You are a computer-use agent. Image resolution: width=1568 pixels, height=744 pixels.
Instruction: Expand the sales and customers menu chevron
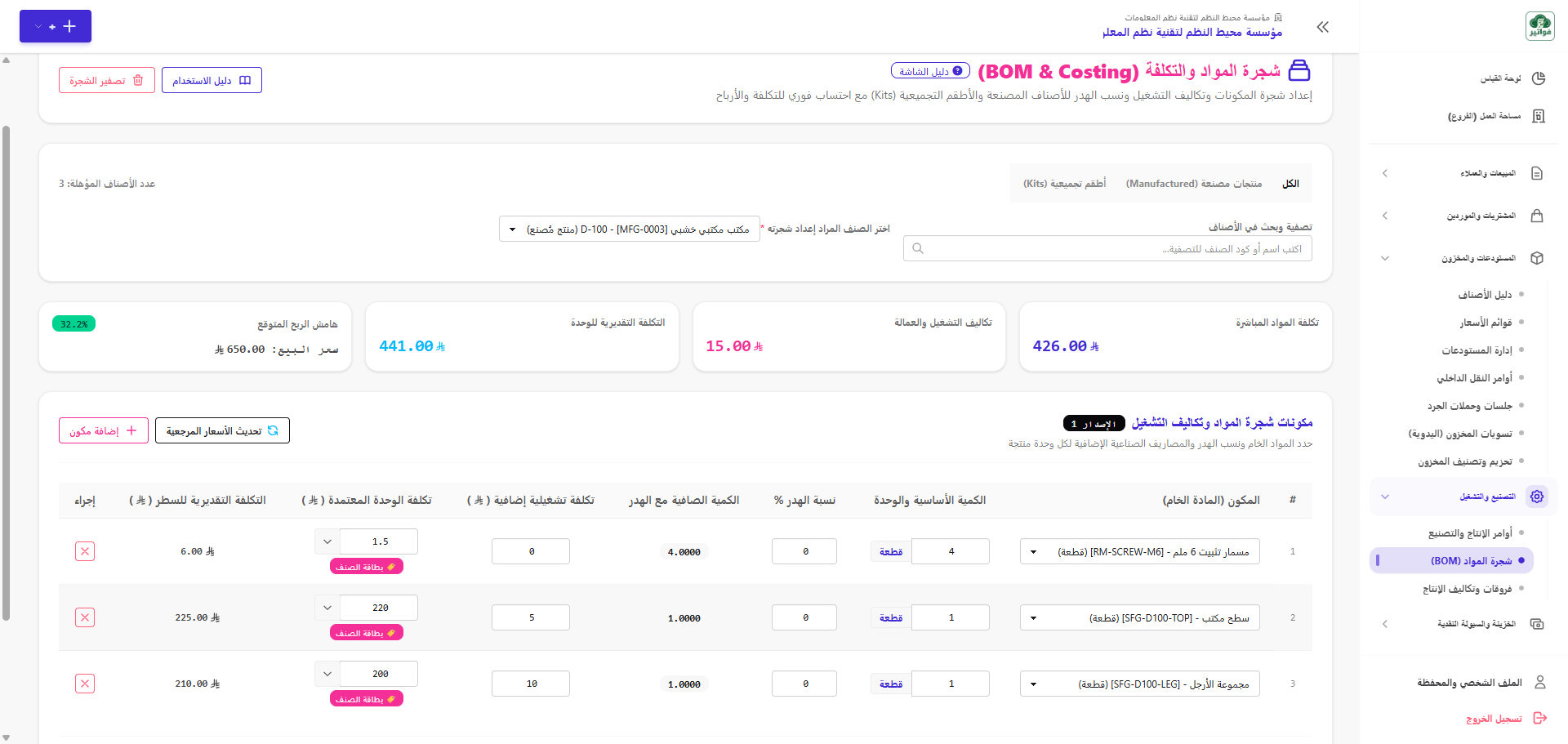coord(1385,173)
